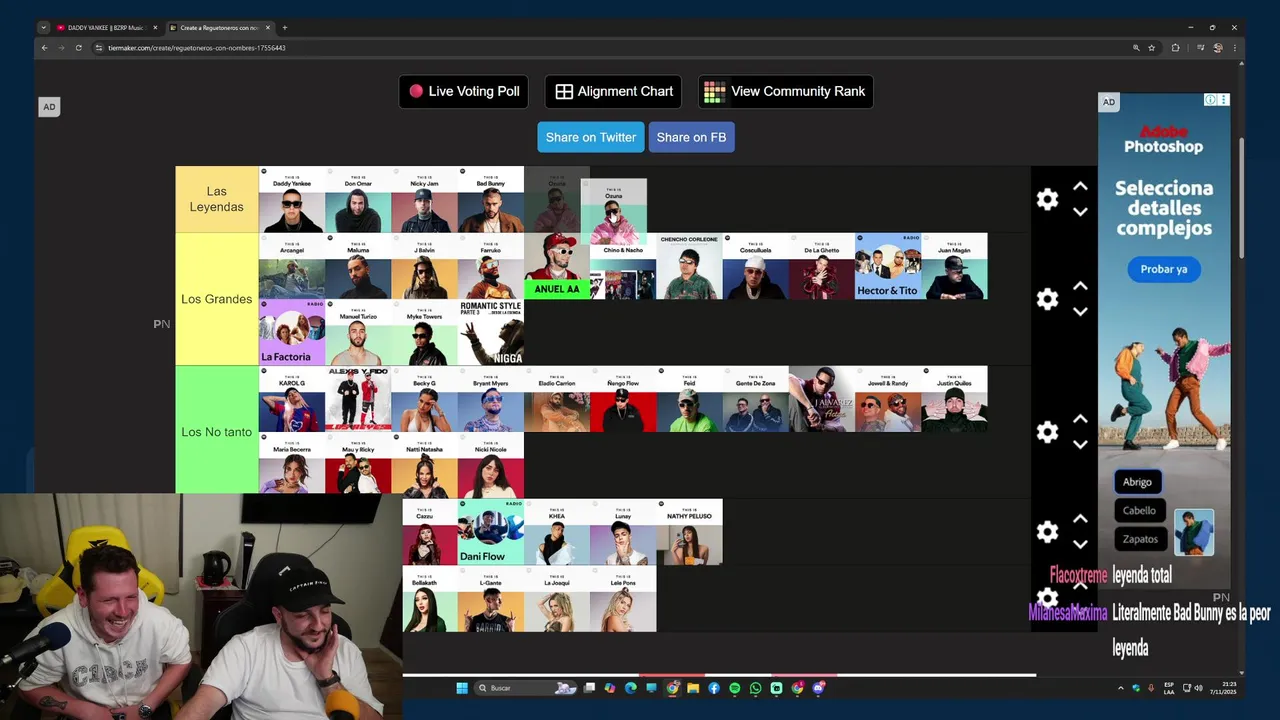Viewport: 1280px width, 720px height.
Task: Open Microsoft Edge from taskbar
Action: pos(630,688)
